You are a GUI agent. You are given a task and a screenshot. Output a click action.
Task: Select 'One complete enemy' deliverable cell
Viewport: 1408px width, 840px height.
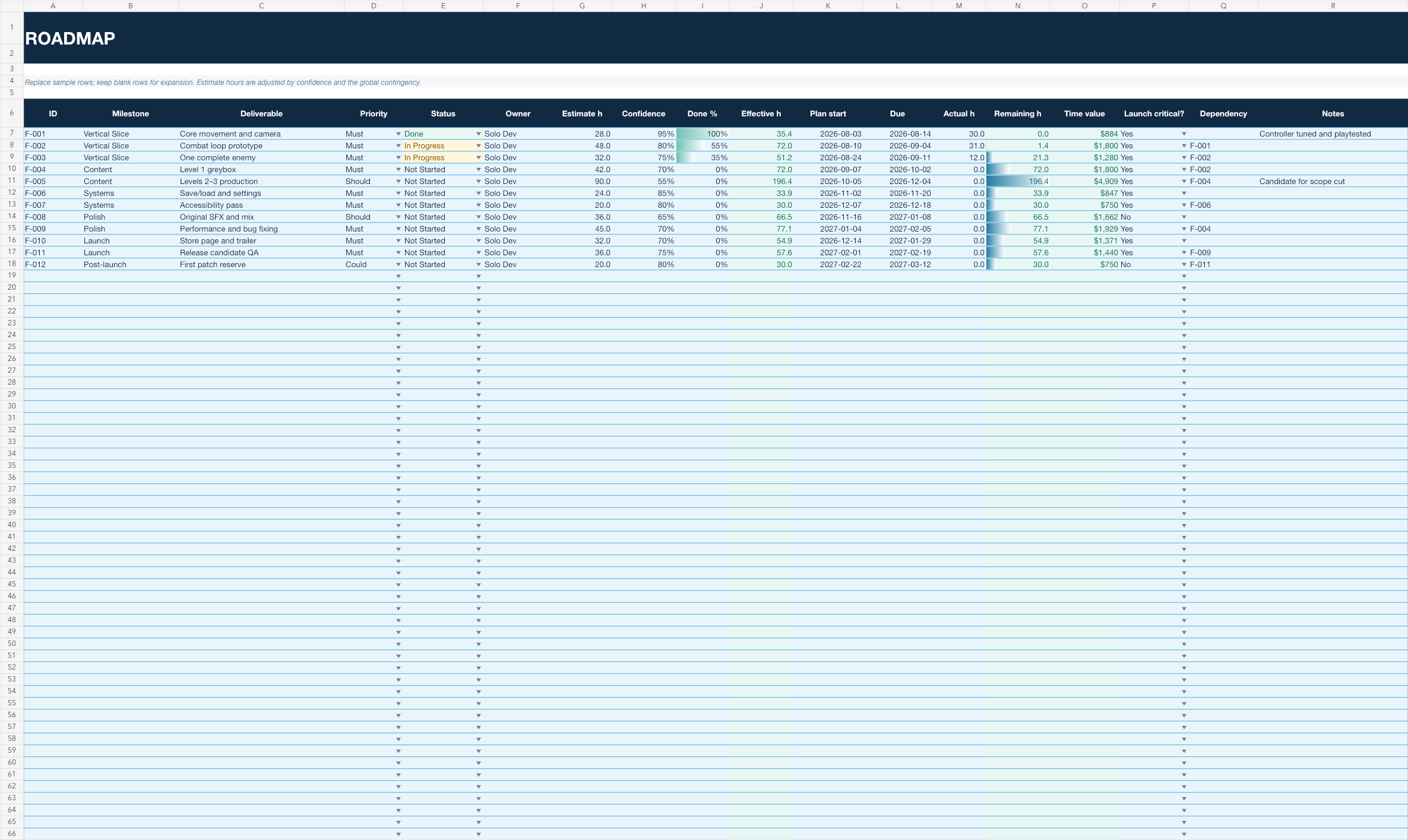(261, 158)
